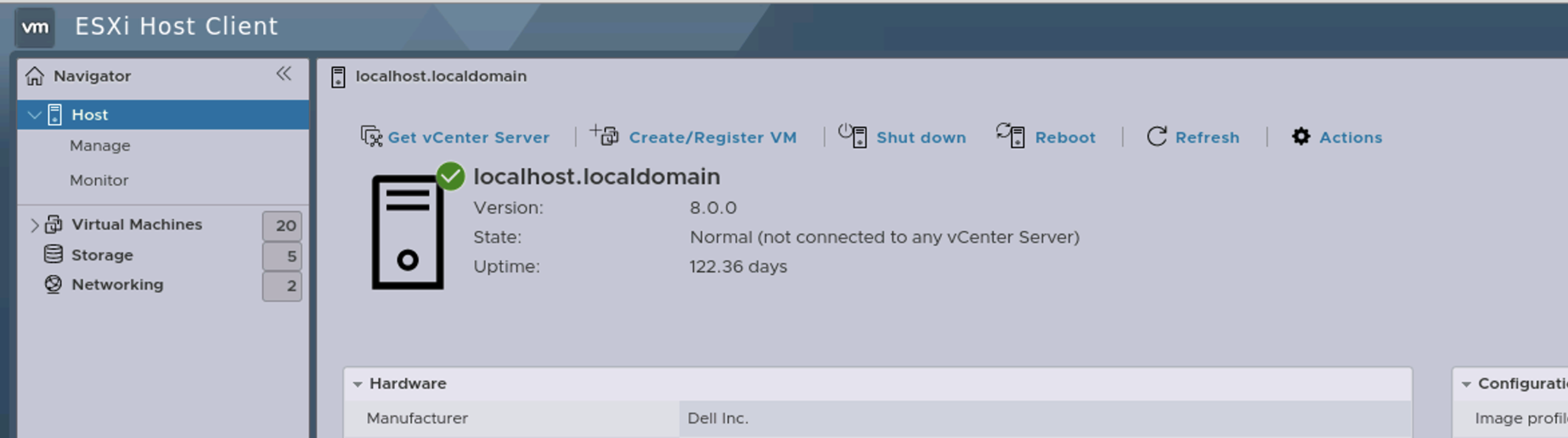
Task: Click the Create/Register VM icon
Action: [605, 136]
